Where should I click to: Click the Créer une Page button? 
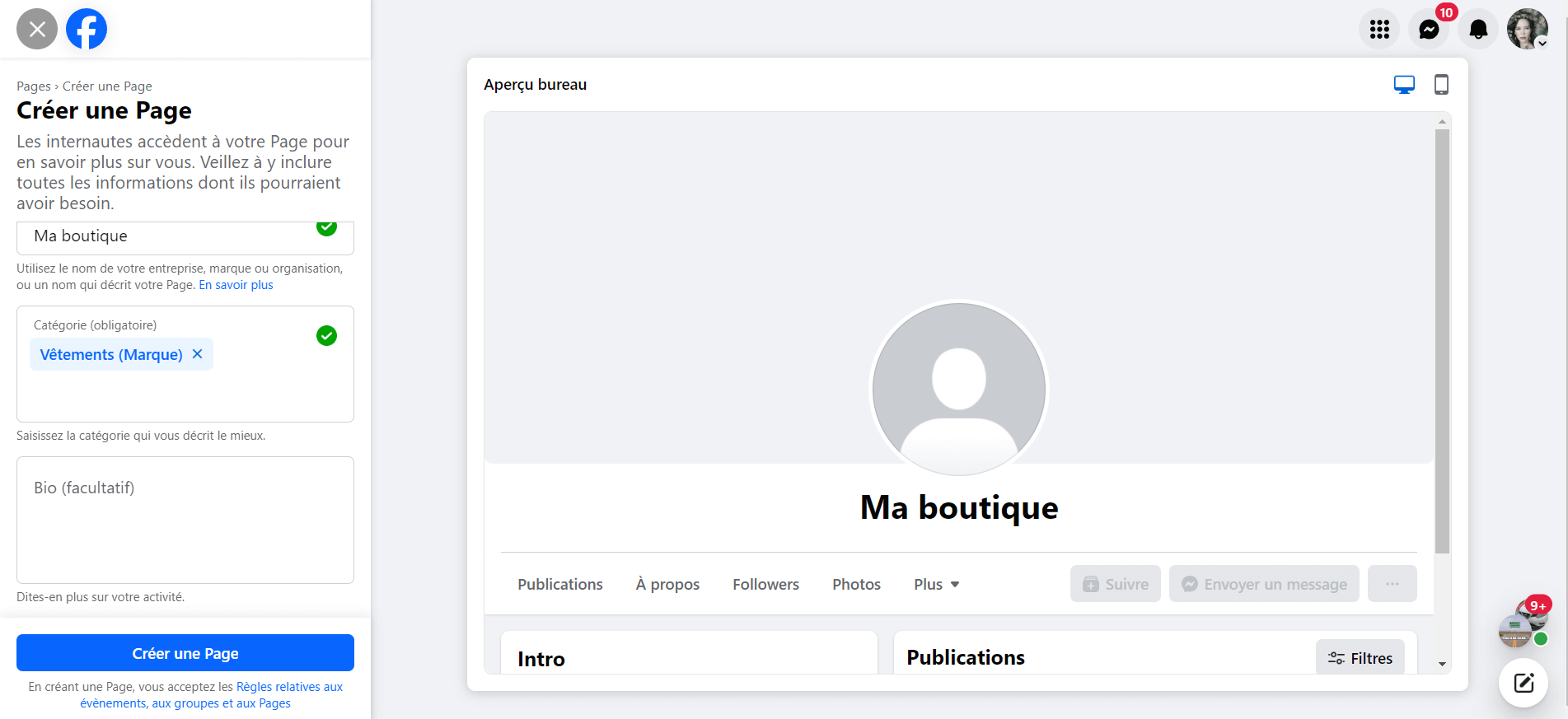(x=185, y=653)
